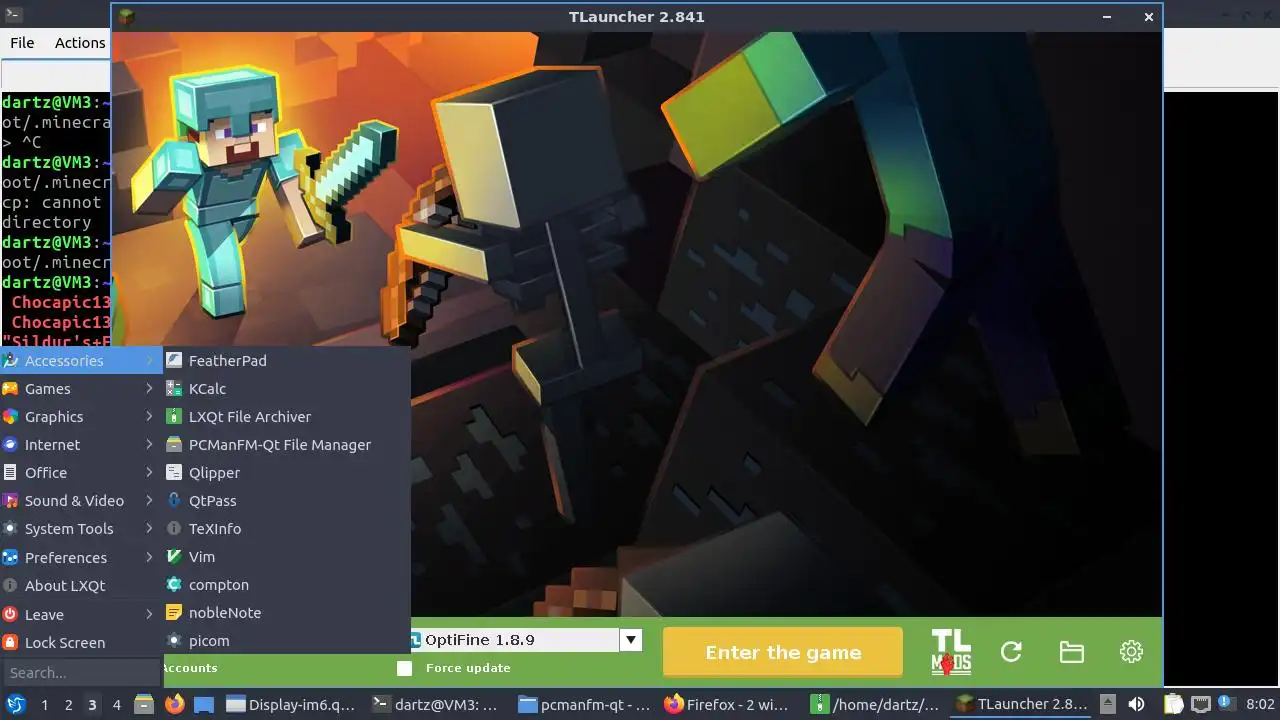Launch picom icon
Screen dimensions: 1280x720
coord(174,640)
